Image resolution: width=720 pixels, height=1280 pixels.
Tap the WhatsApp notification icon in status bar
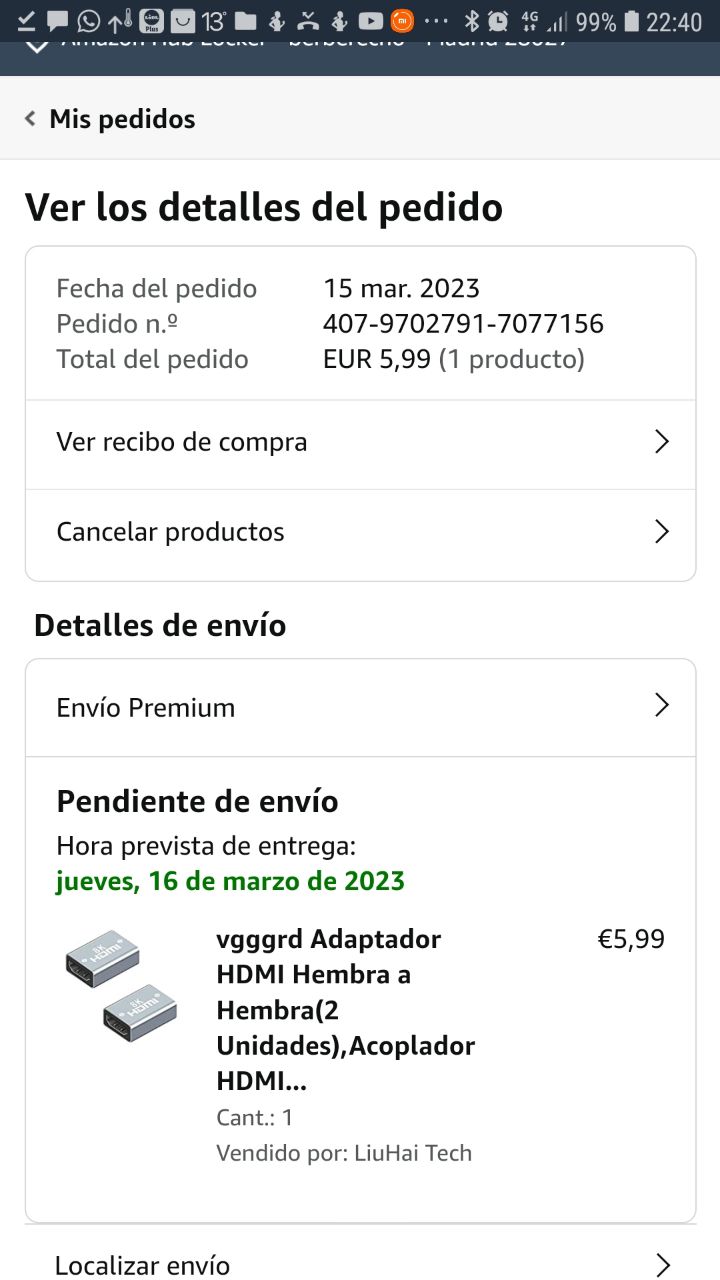pos(89,20)
